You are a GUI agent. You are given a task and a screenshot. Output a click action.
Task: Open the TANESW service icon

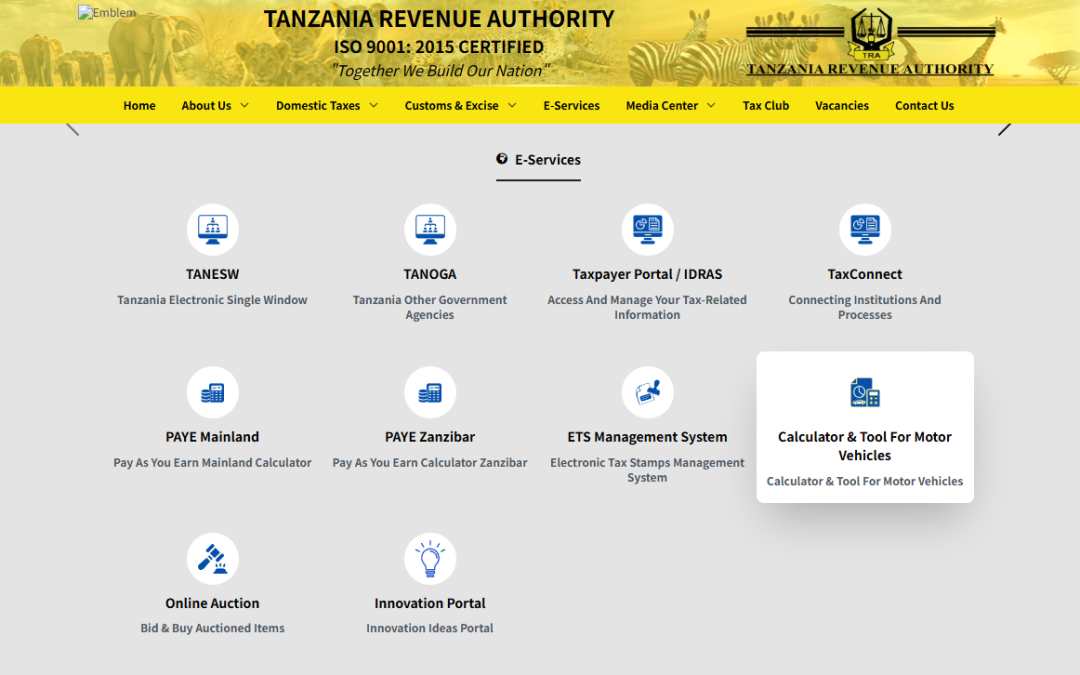point(212,229)
